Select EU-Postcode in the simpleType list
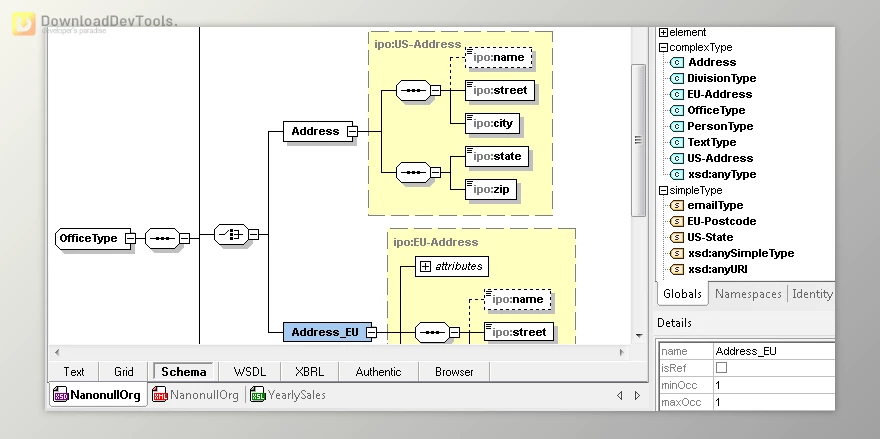 point(721,222)
